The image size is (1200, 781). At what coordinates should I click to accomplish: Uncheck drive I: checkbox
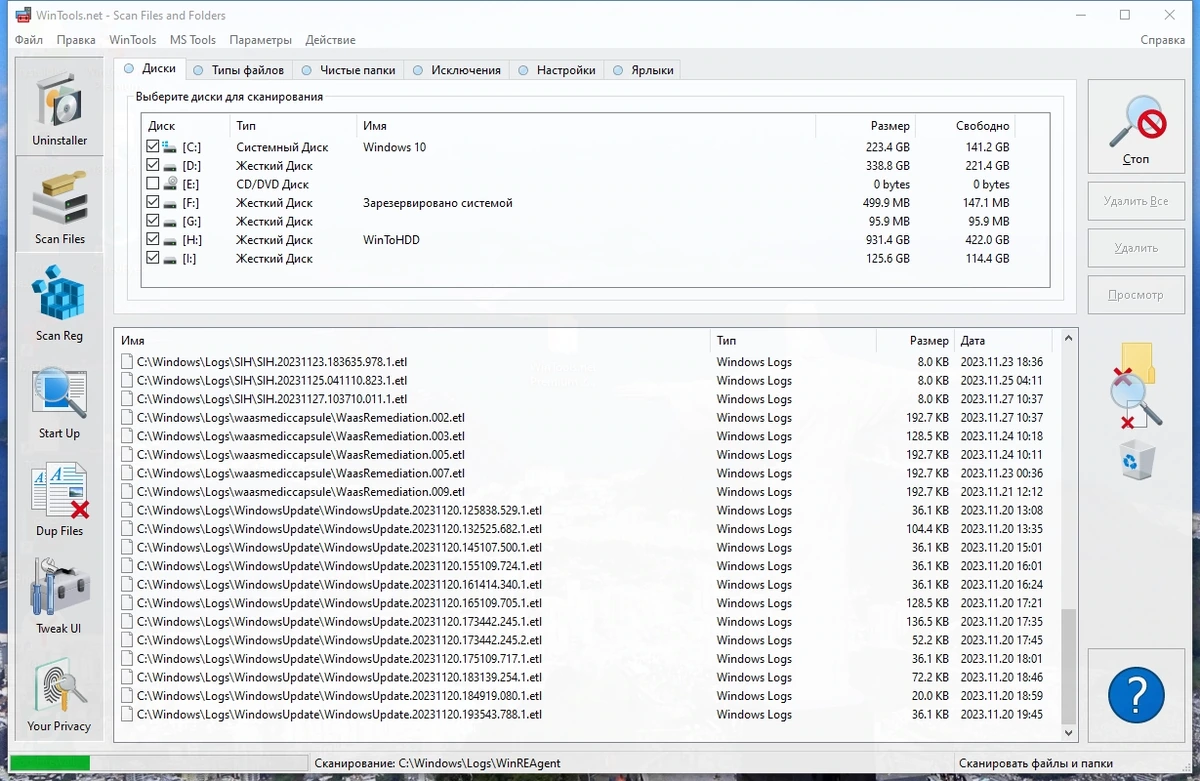[152, 258]
